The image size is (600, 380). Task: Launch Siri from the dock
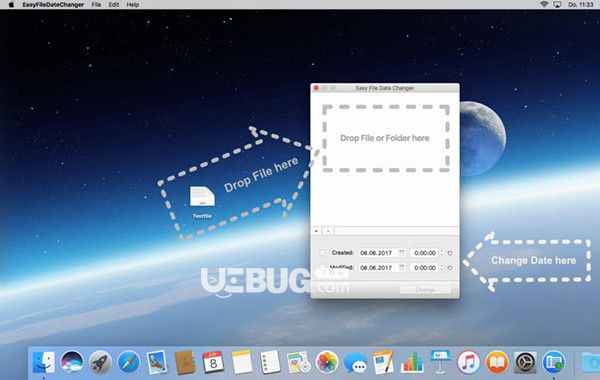72,362
